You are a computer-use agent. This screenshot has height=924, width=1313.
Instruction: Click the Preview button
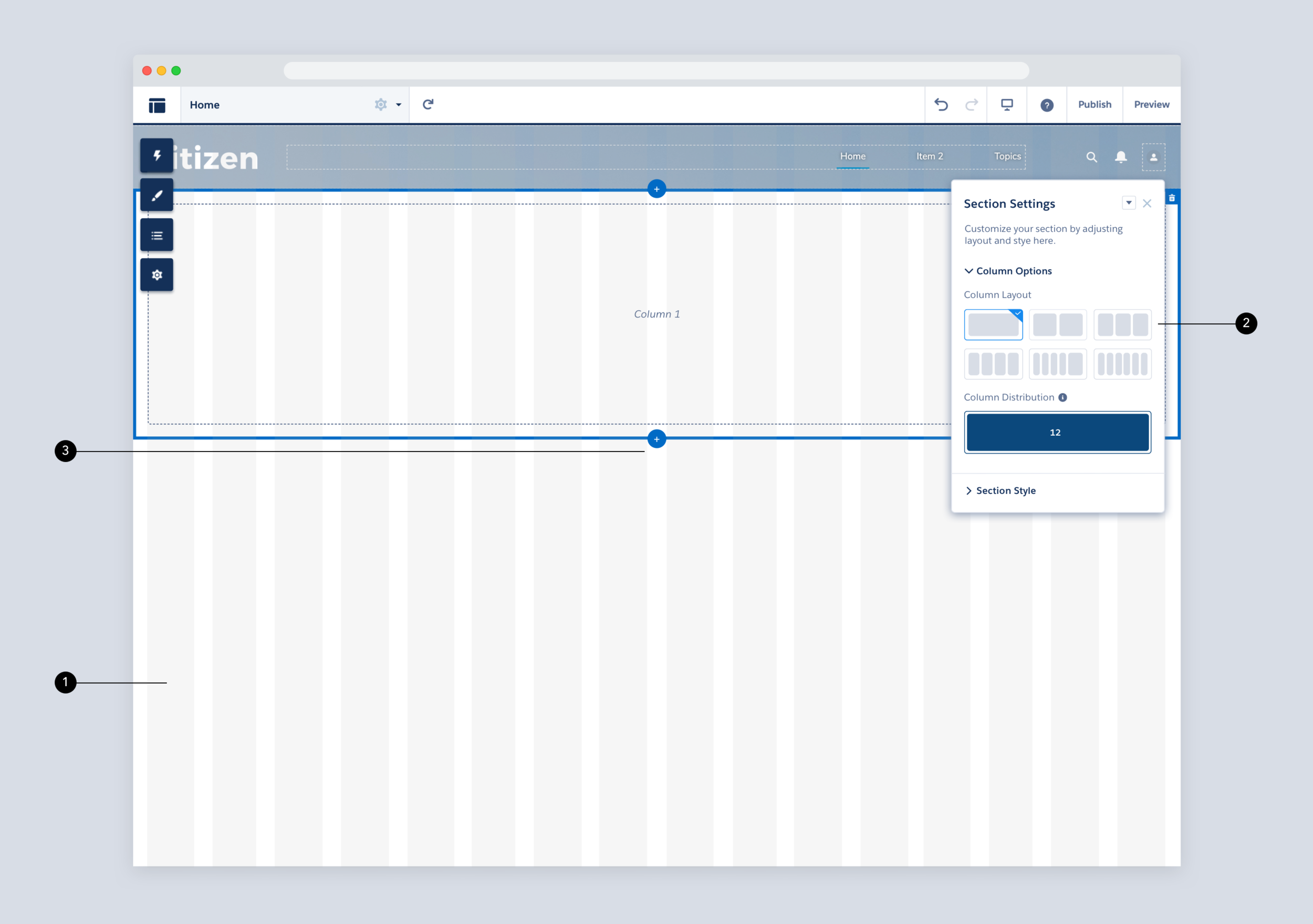coord(1151,104)
